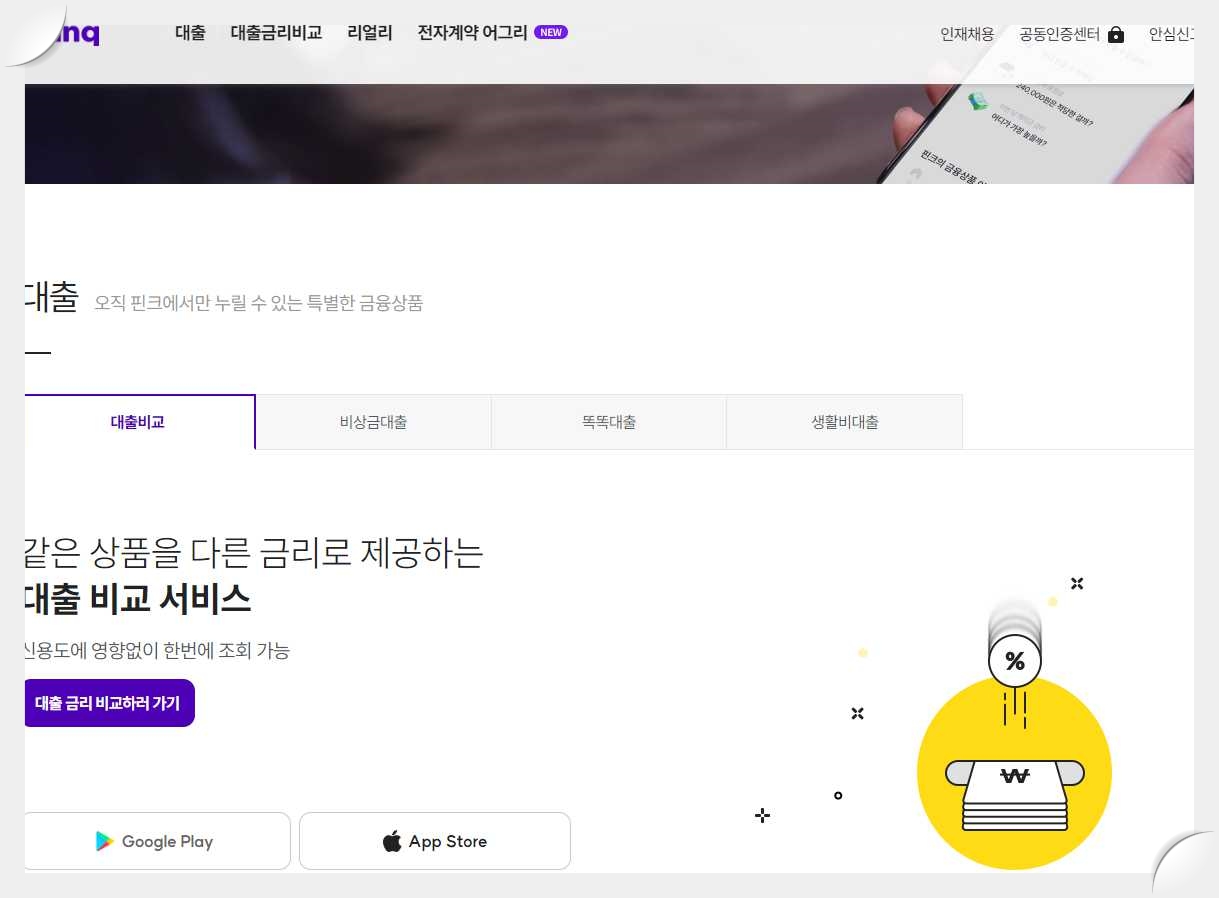Click the NEW badge beside 전자계약 어그리

pyautogui.click(x=550, y=32)
